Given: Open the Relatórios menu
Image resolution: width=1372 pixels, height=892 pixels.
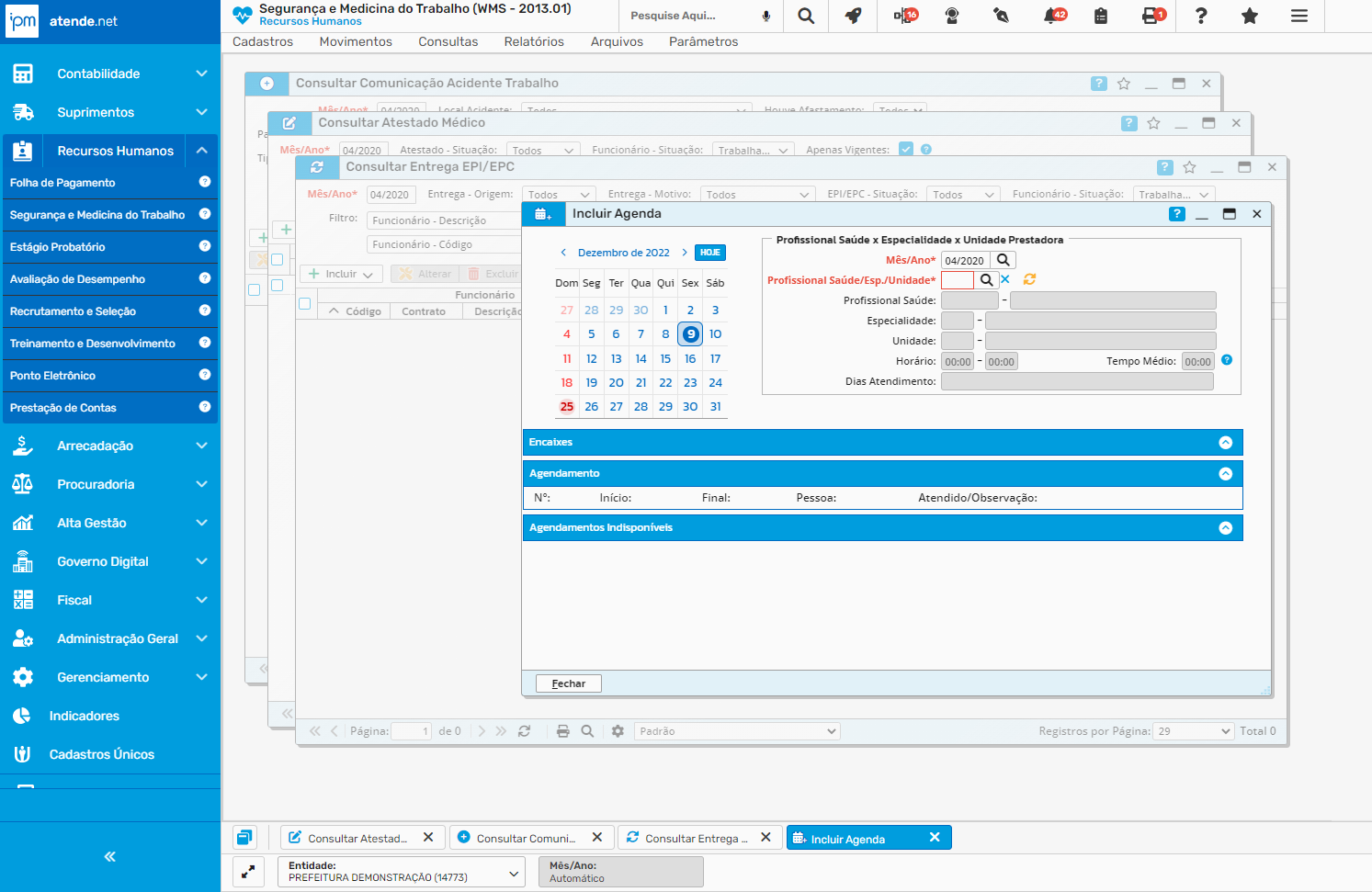Looking at the screenshot, I should pos(534,41).
